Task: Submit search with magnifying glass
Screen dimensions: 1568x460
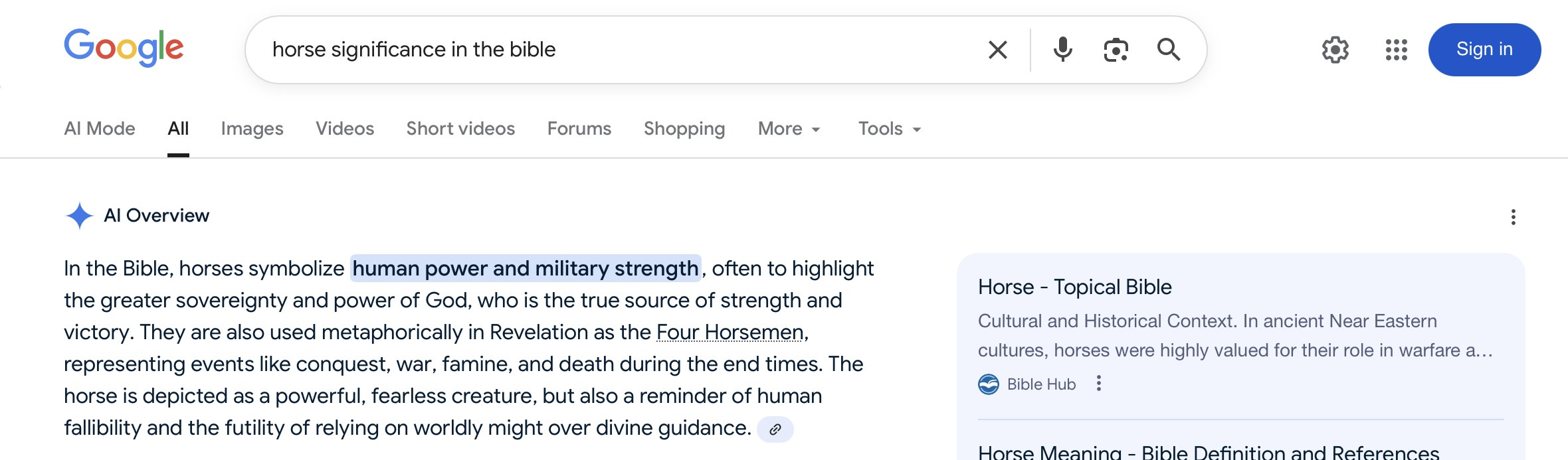Action: point(1168,50)
